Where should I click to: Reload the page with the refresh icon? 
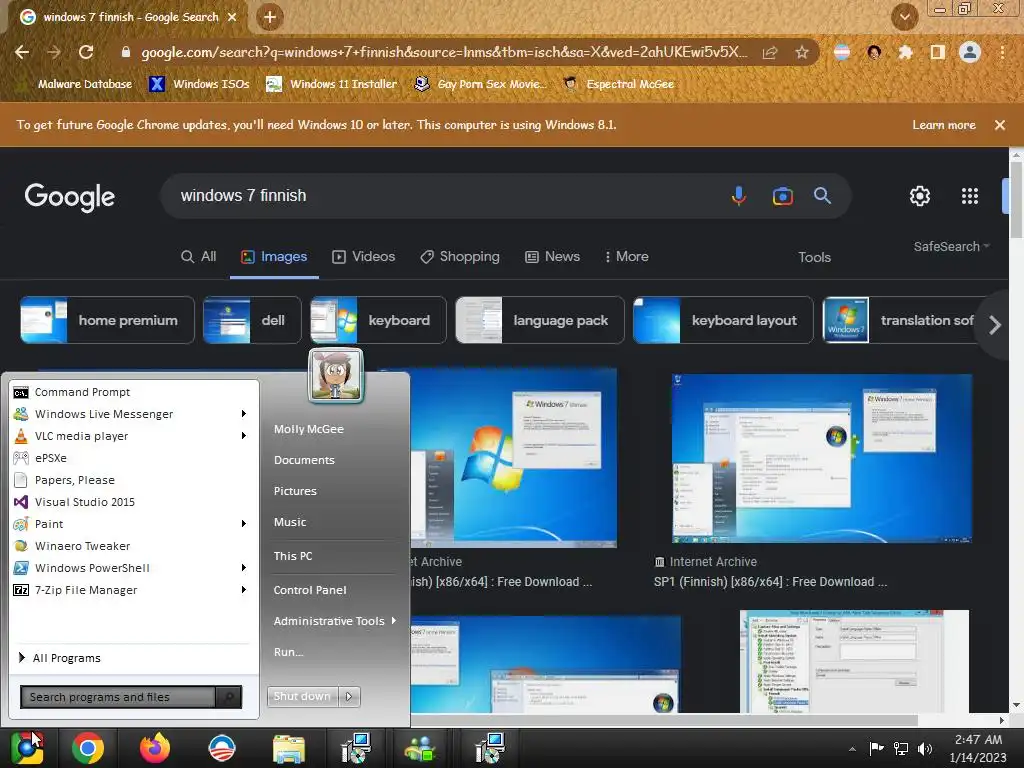point(86,52)
